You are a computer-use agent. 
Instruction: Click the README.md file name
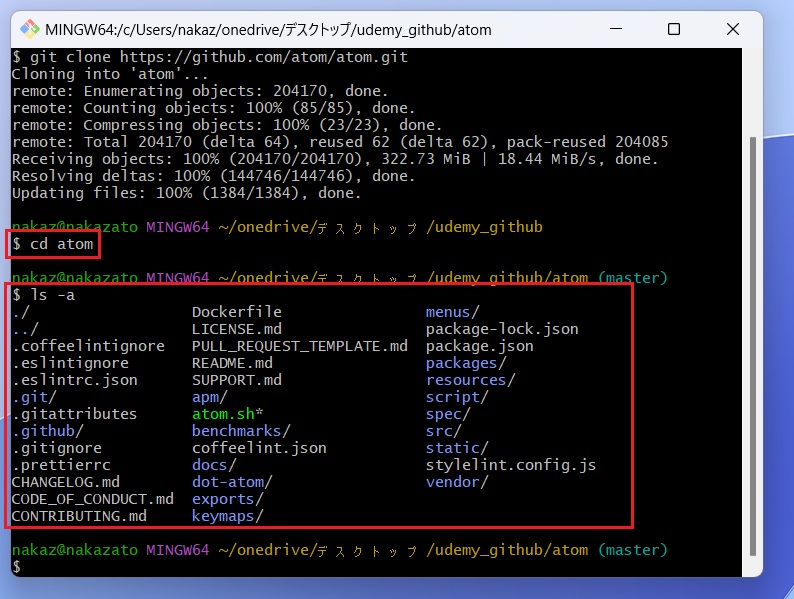tap(232, 363)
